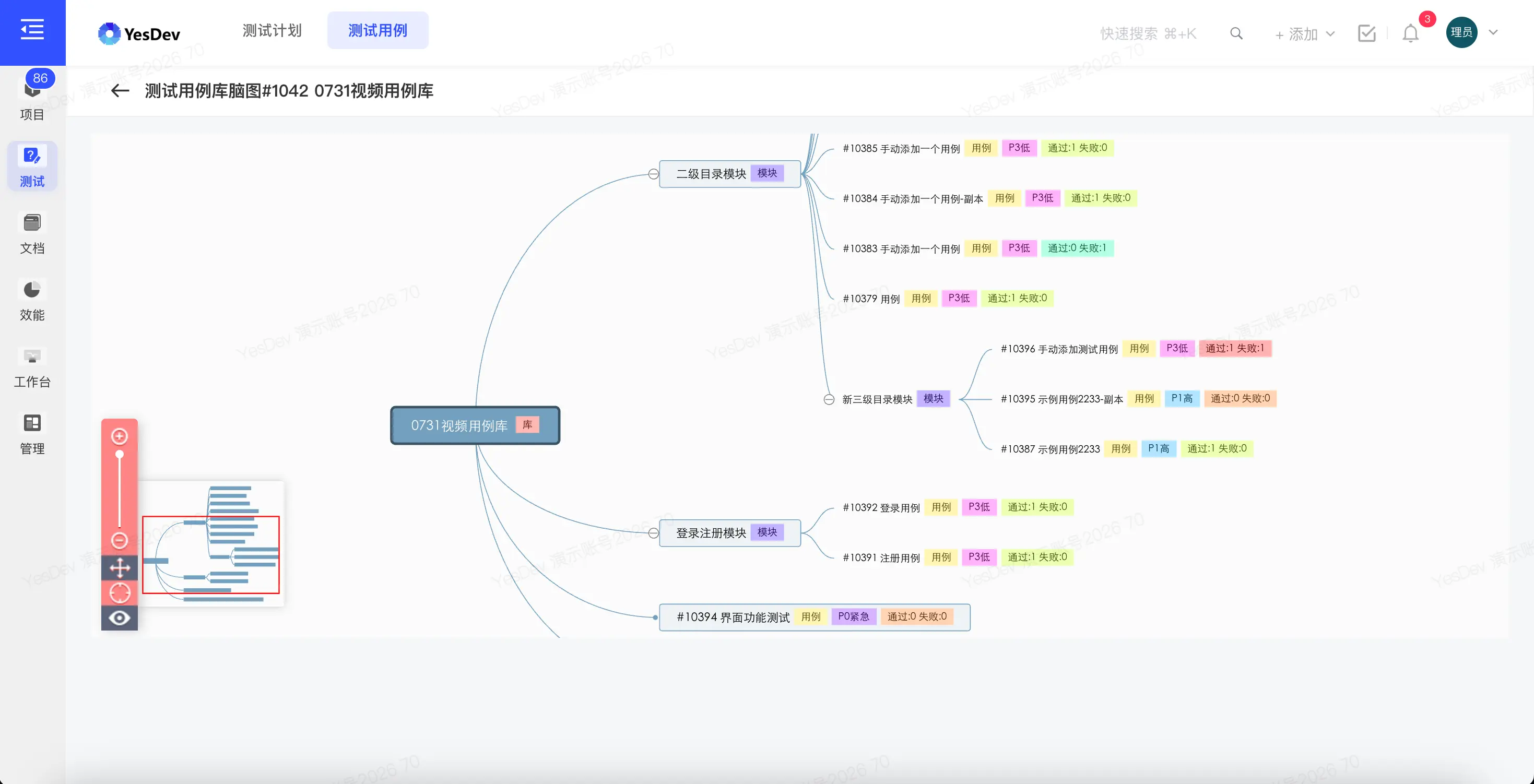1534x784 pixels.
Task: Click the zoom slider handle
Action: (x=120, y=454)
